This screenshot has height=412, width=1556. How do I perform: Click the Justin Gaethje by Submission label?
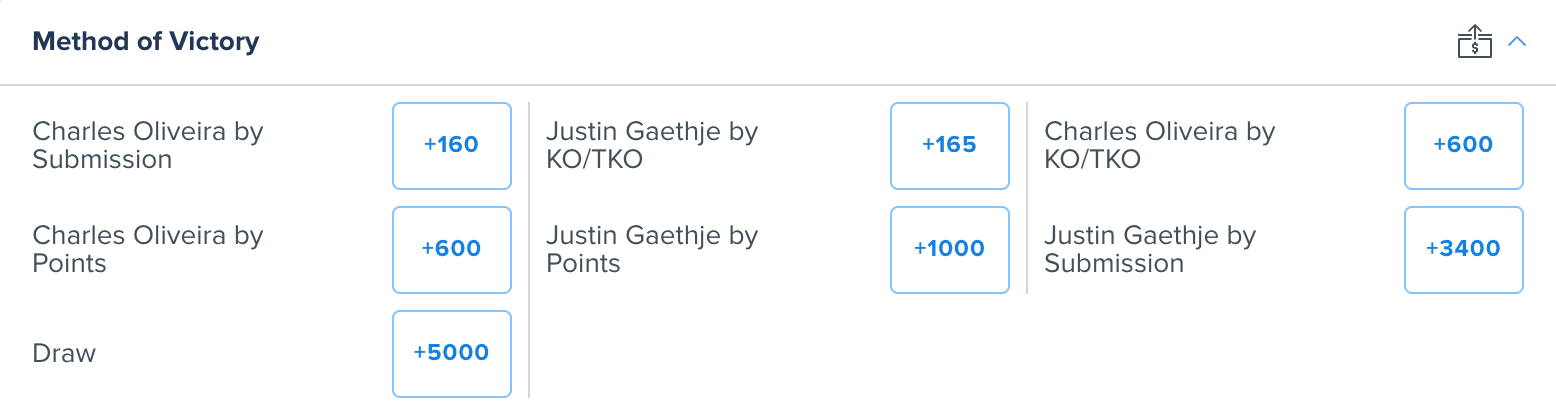pyautogui.click(x=1150, y=250)
